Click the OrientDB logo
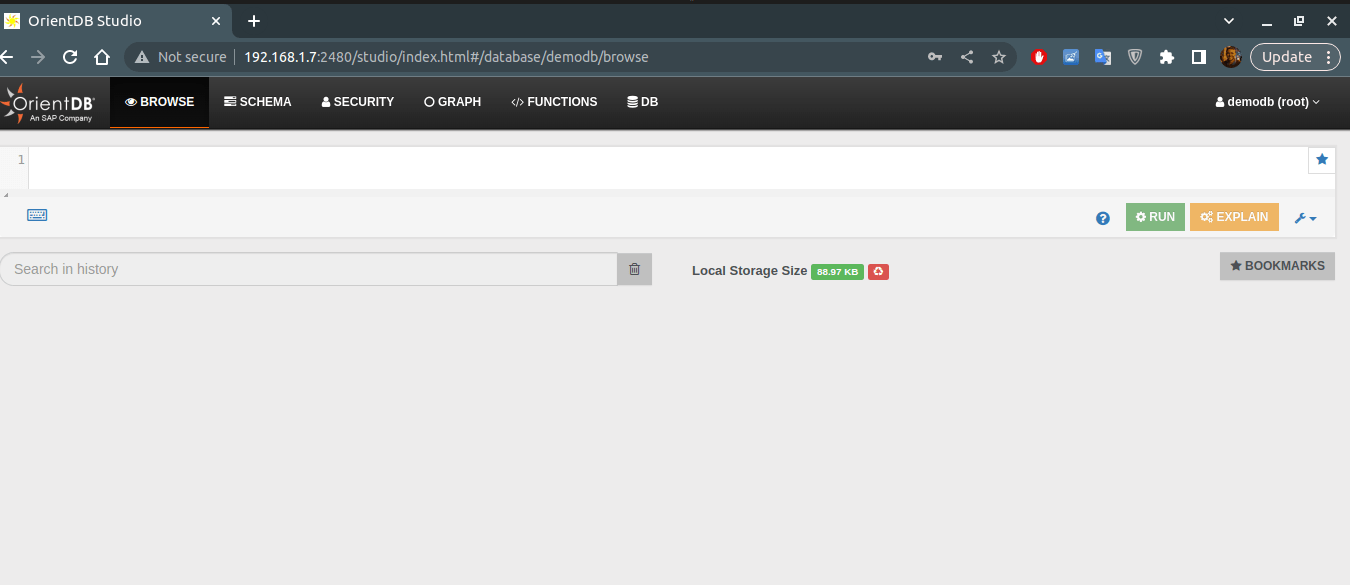The height and width of the screenshot is (585, 1350). pos(49,103)
